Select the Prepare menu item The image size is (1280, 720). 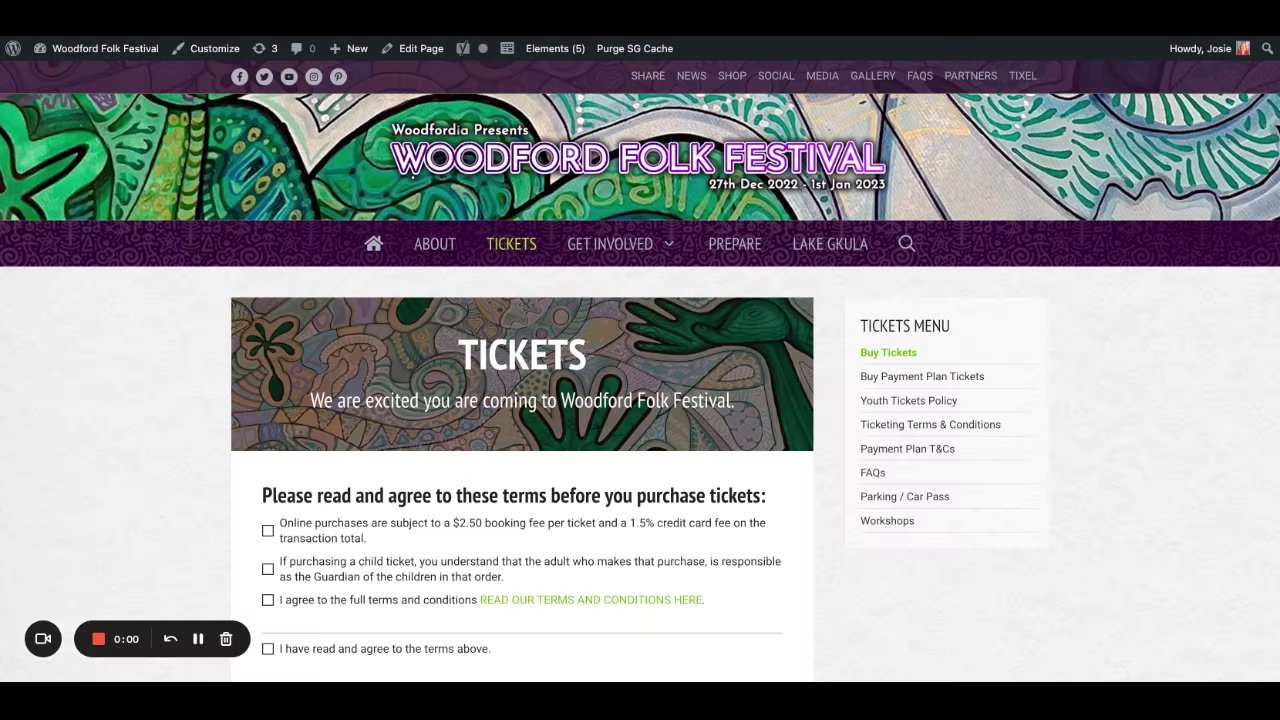(735, 244)
